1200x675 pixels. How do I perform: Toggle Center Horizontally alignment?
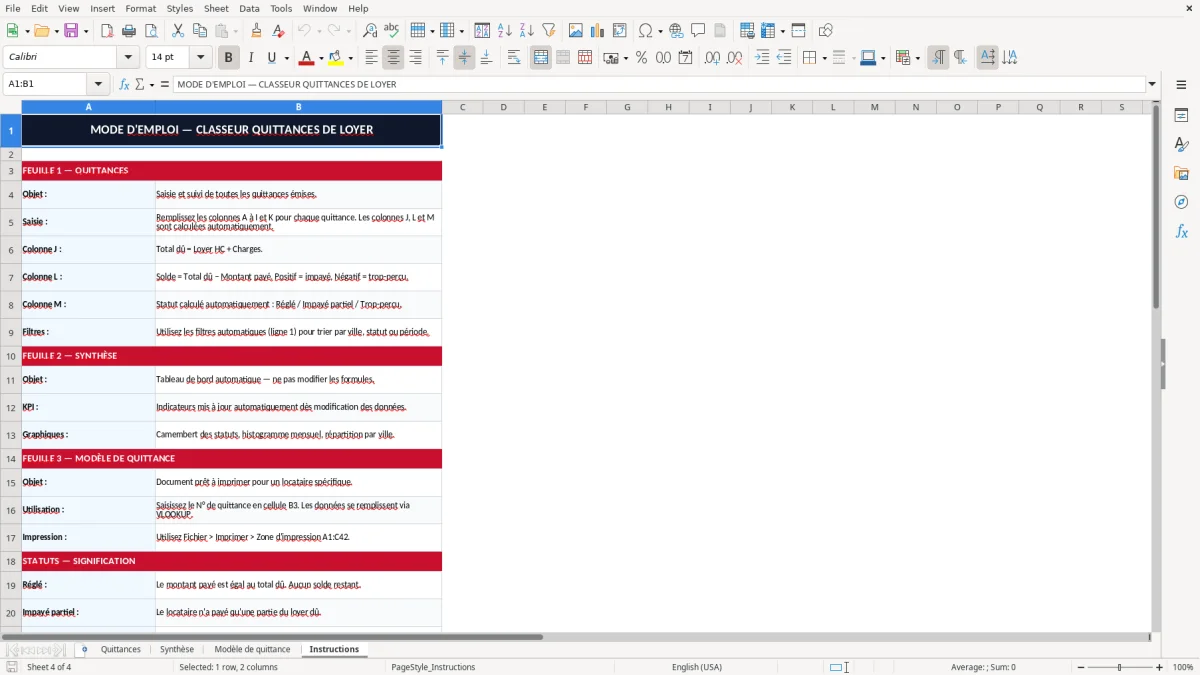[x=393, y=58]
